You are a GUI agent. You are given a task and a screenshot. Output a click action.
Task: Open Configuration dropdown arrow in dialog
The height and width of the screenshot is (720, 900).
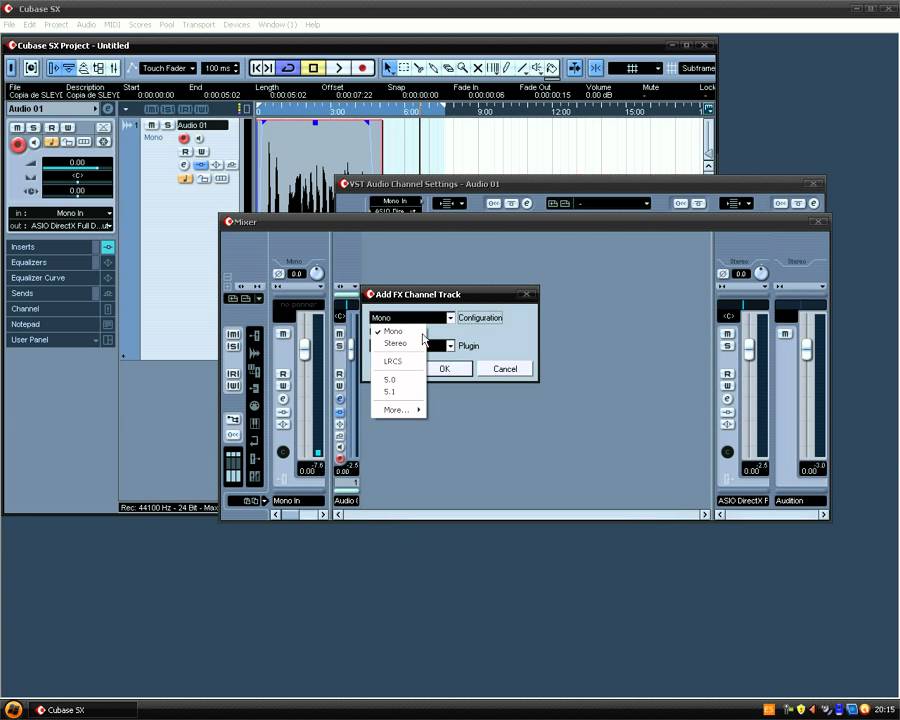coord(451,318)
